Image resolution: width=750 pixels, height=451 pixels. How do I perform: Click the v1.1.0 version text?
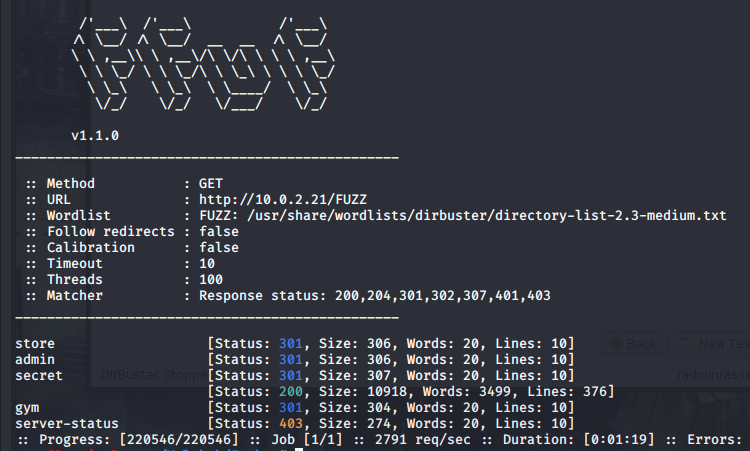tap(95, 135)
